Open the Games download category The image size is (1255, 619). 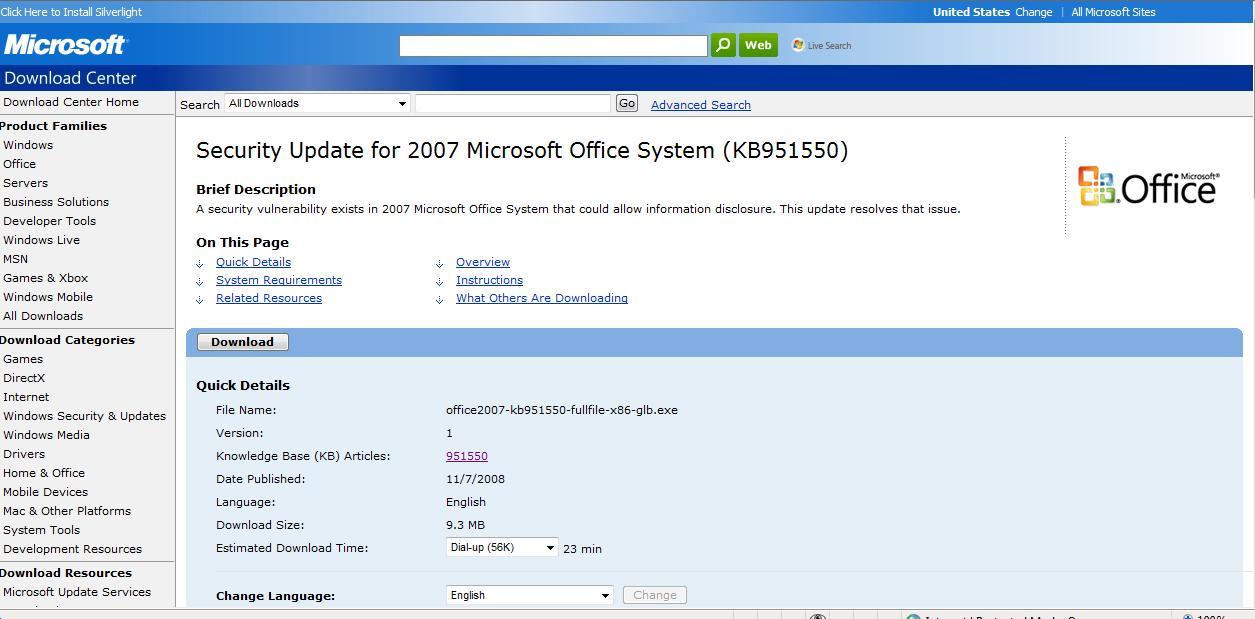(23, 359)
